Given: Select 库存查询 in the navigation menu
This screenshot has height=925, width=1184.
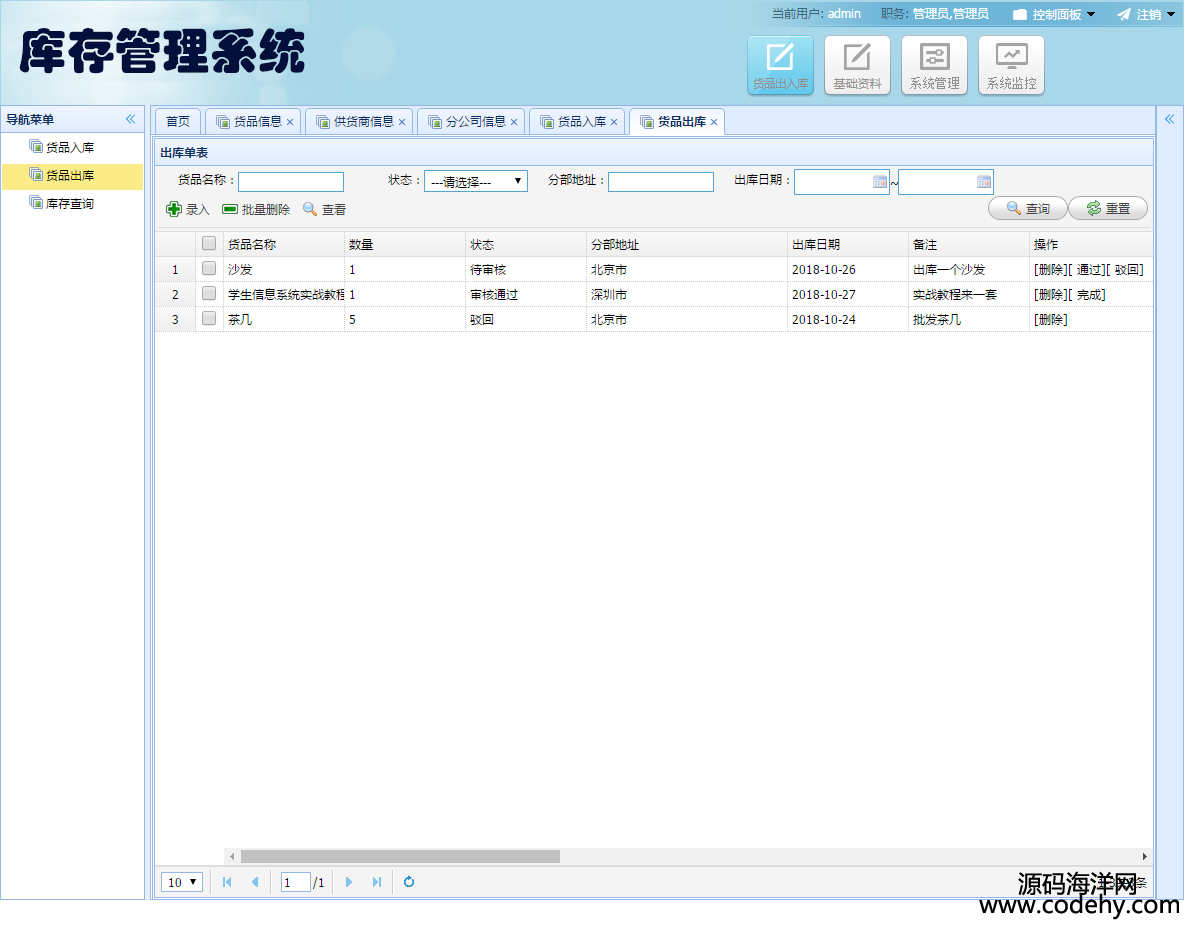Looking at the screenshot, I should point(70,203).
